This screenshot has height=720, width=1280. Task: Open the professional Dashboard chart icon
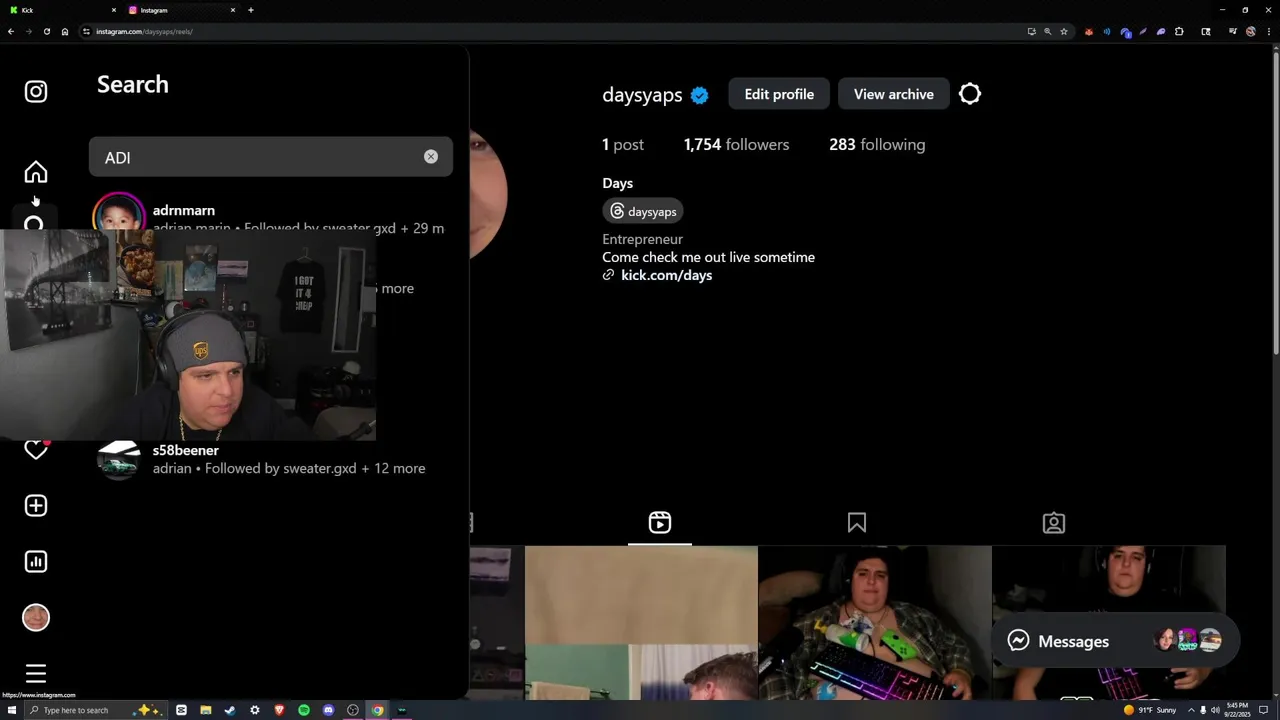(36, 562)
